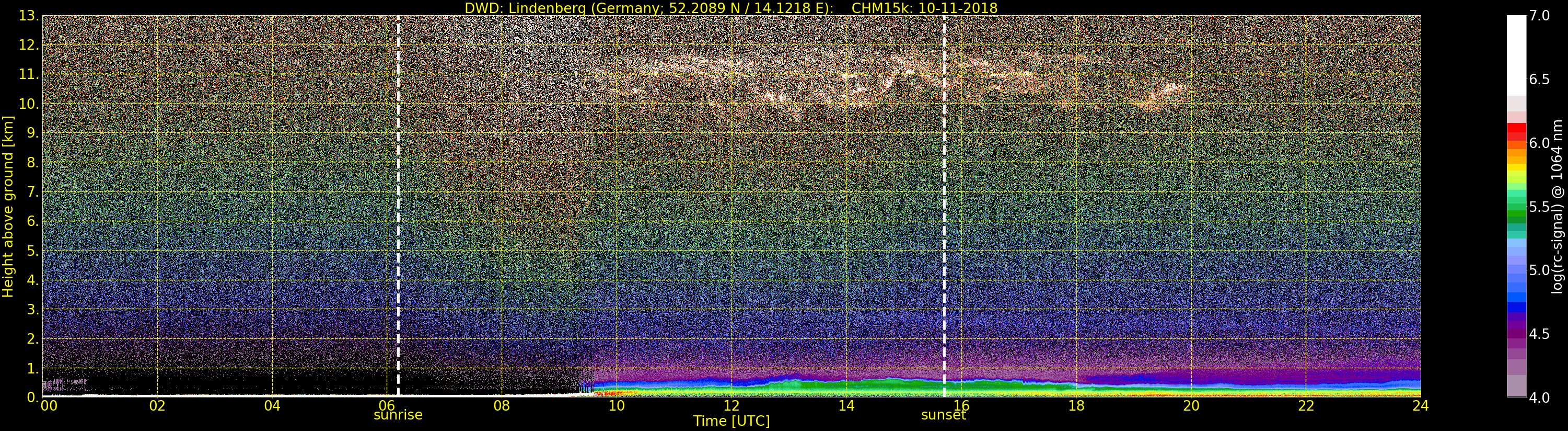Click the '14' time tick label
This screenshot has height=431, width=1568.
[846, 406]
